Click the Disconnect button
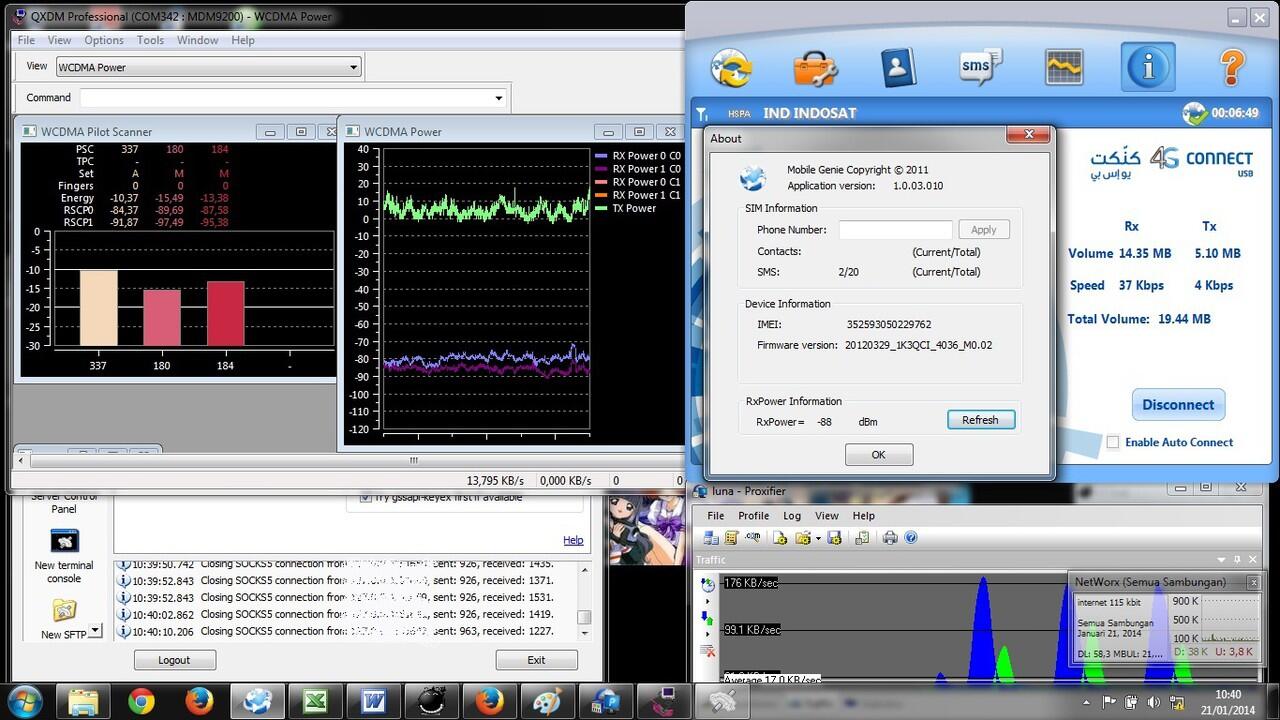1280x720 pixels. [x=1178, y=405]
